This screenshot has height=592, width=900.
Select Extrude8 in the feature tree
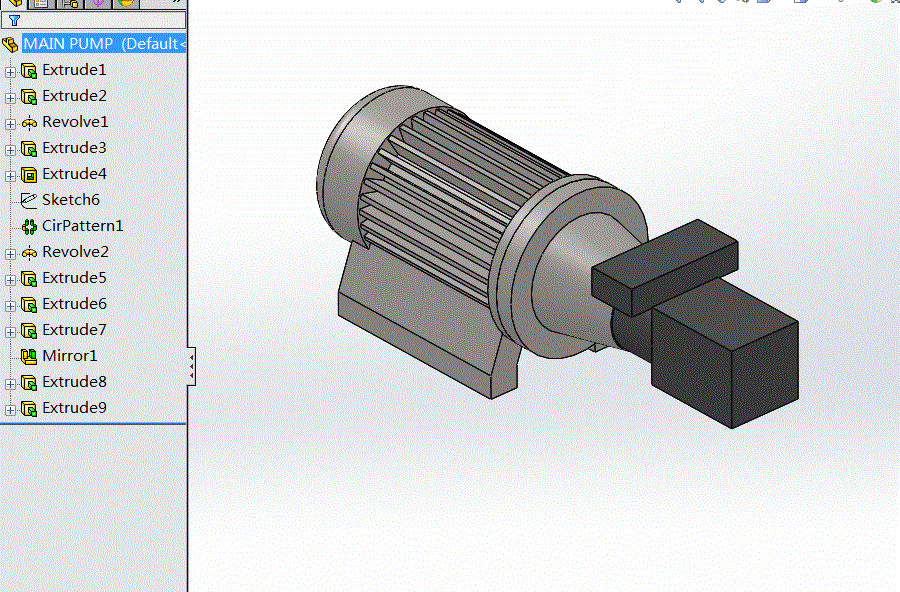tap(74, 382)
